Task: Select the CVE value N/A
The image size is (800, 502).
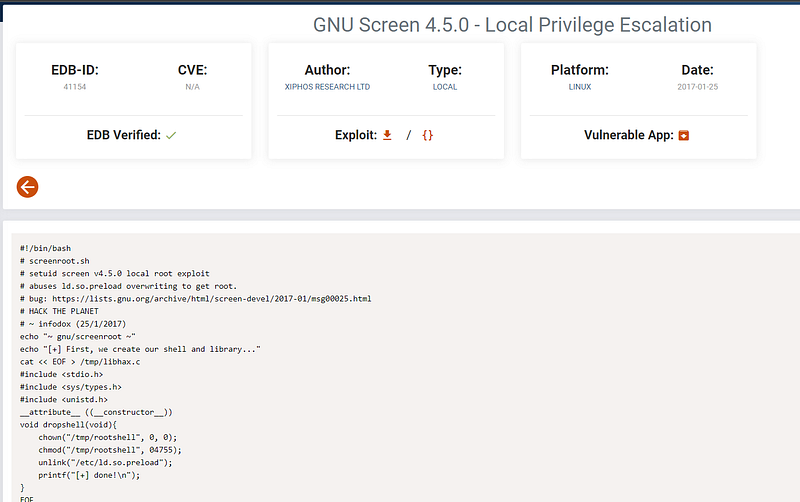Action: click(x=192, y=87)
